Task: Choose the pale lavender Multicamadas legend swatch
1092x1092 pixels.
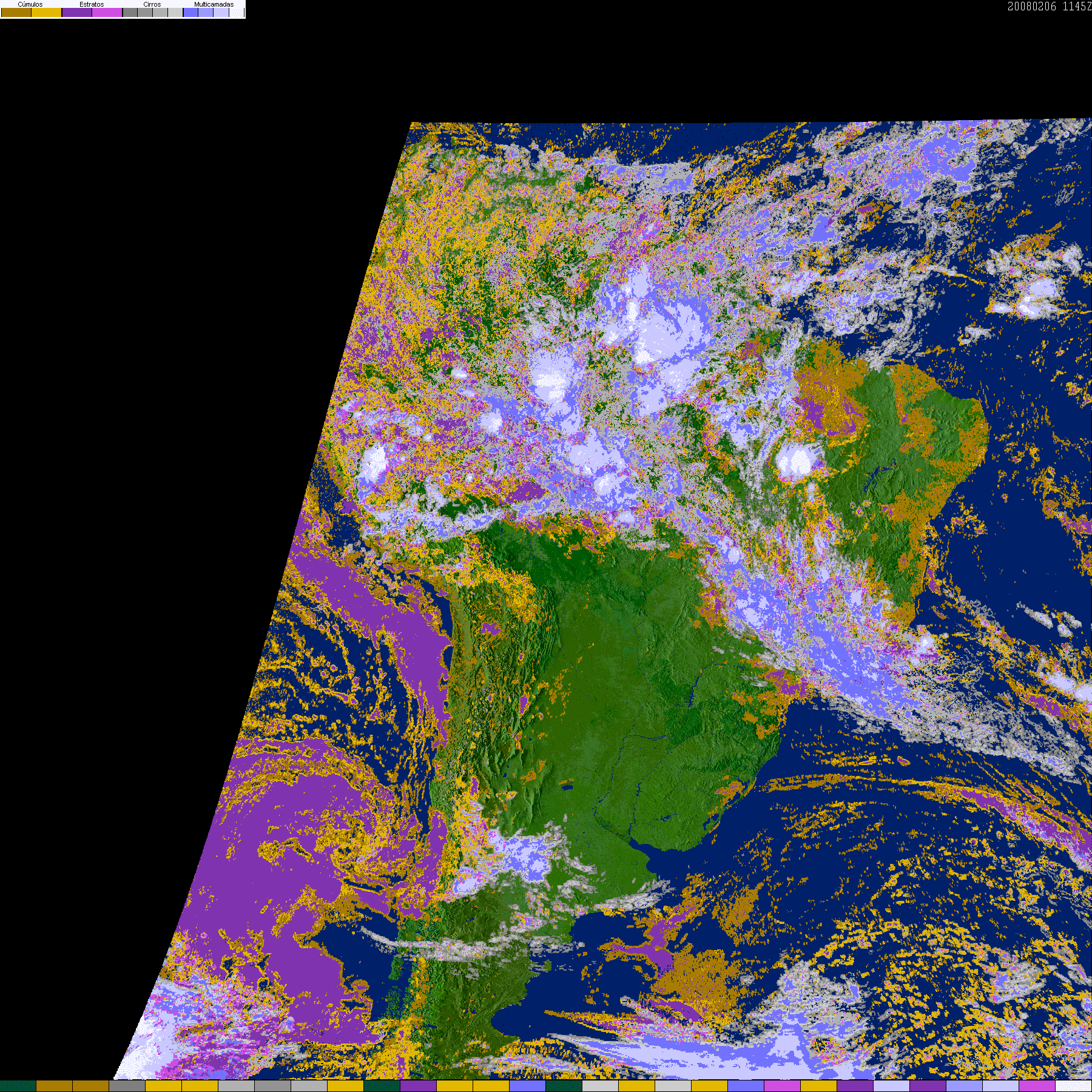Action: tap(221, 13)
